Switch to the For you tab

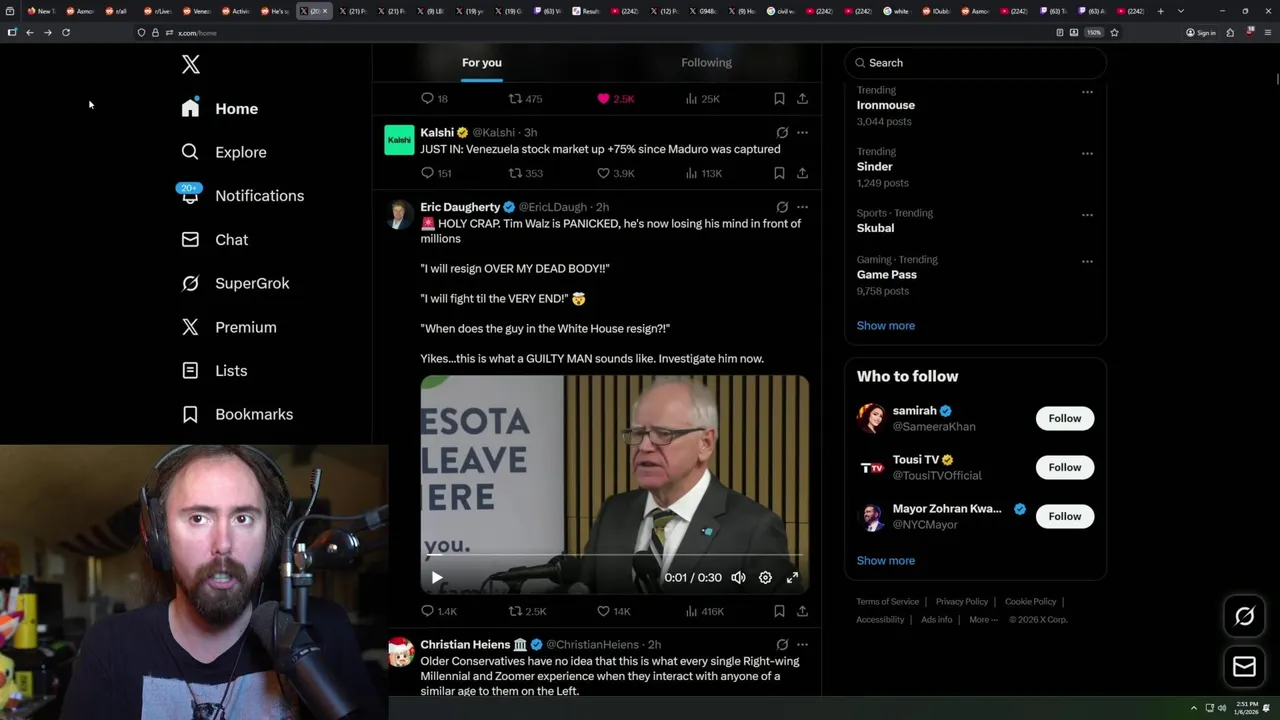[482, 63]
